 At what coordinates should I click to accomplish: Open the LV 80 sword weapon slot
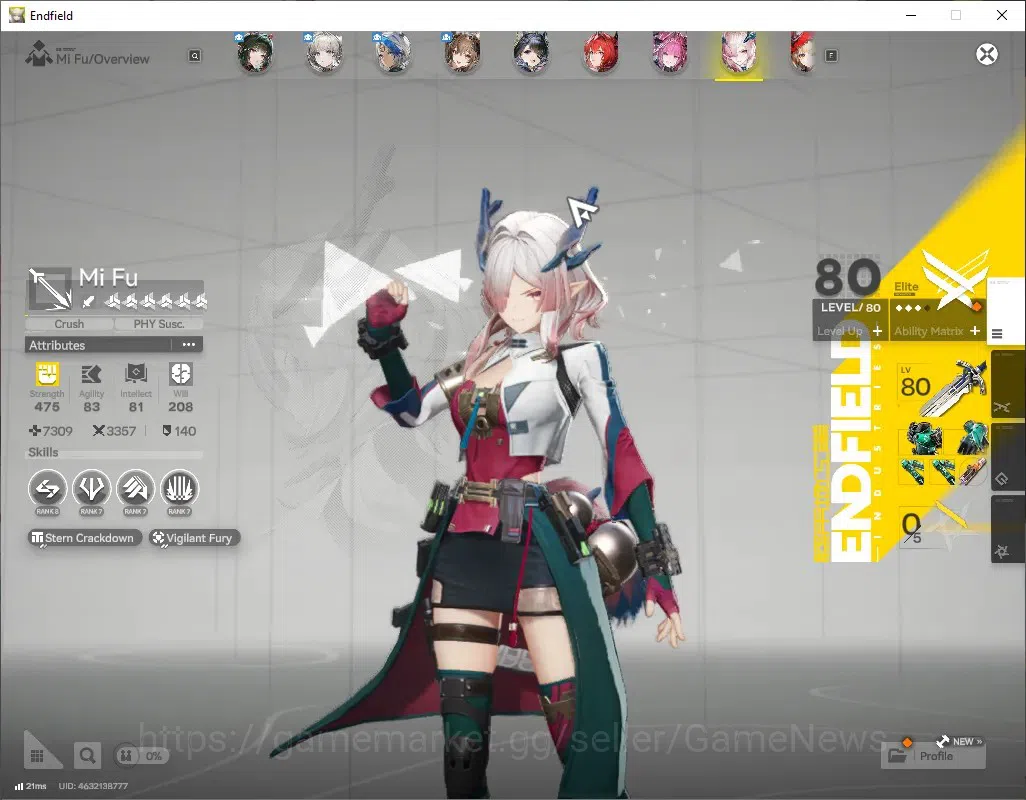coord(942,387)
